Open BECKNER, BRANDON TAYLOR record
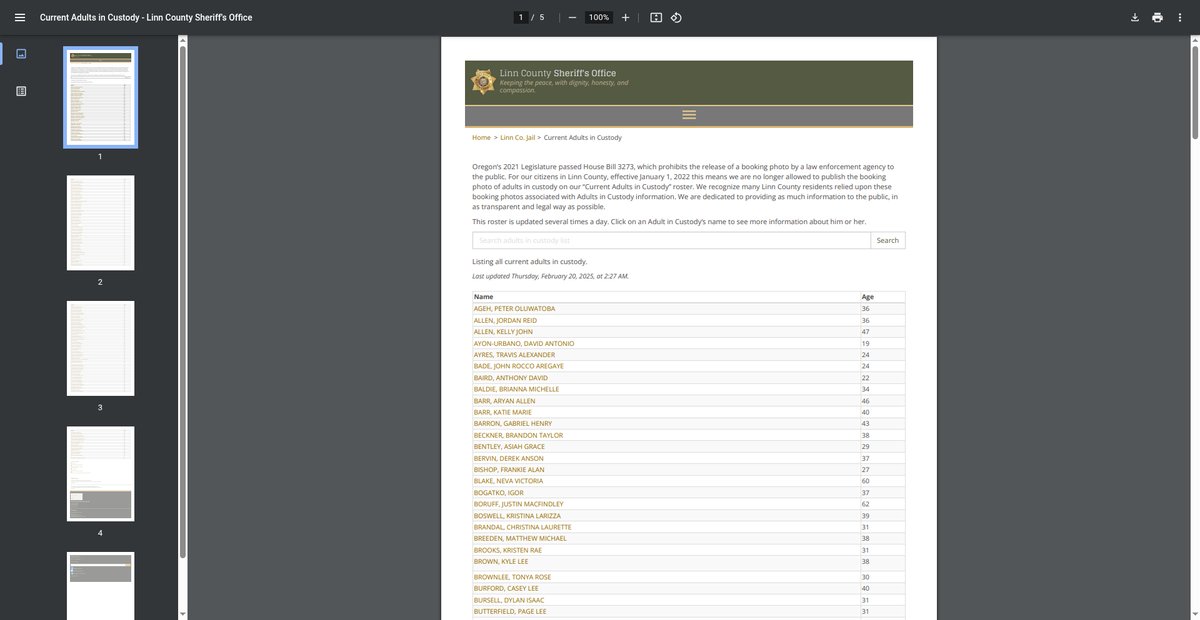 518,435
